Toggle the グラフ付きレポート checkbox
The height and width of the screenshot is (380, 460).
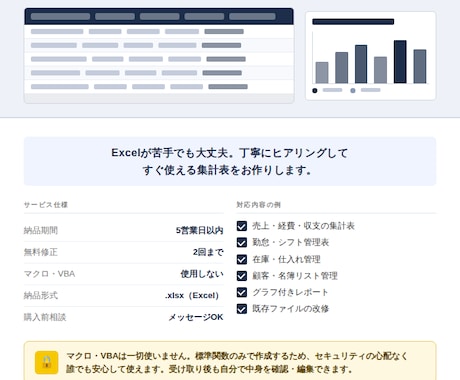click(x=242, y=292)
